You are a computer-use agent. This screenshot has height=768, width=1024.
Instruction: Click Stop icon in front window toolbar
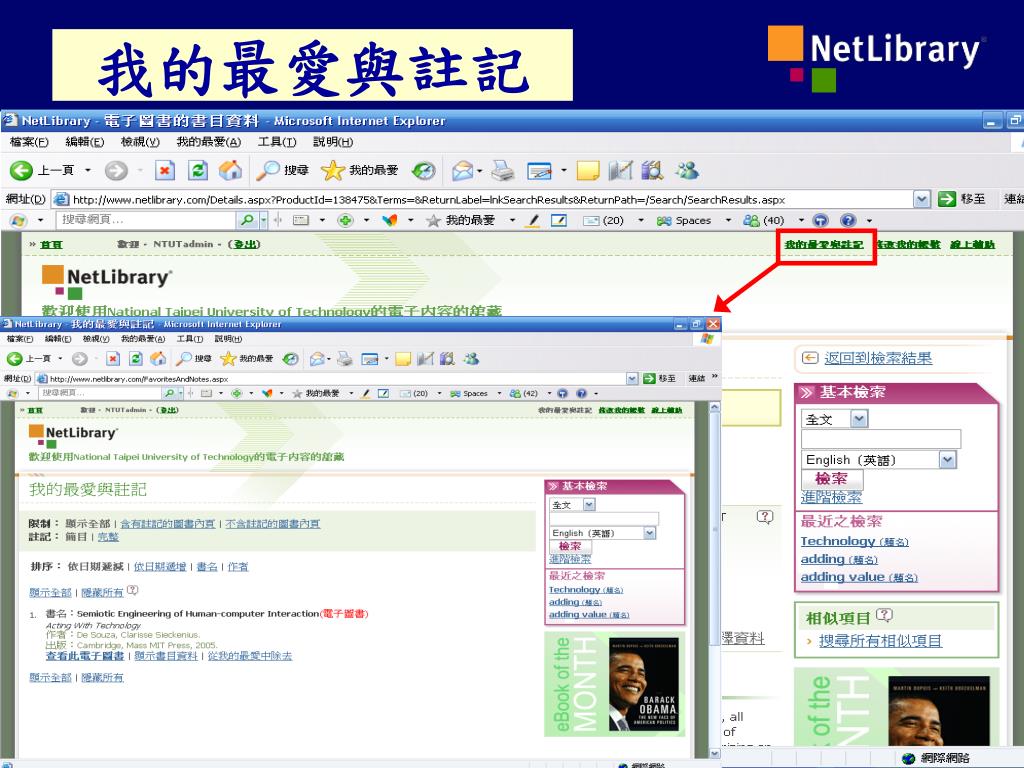[x=113, y=359]
